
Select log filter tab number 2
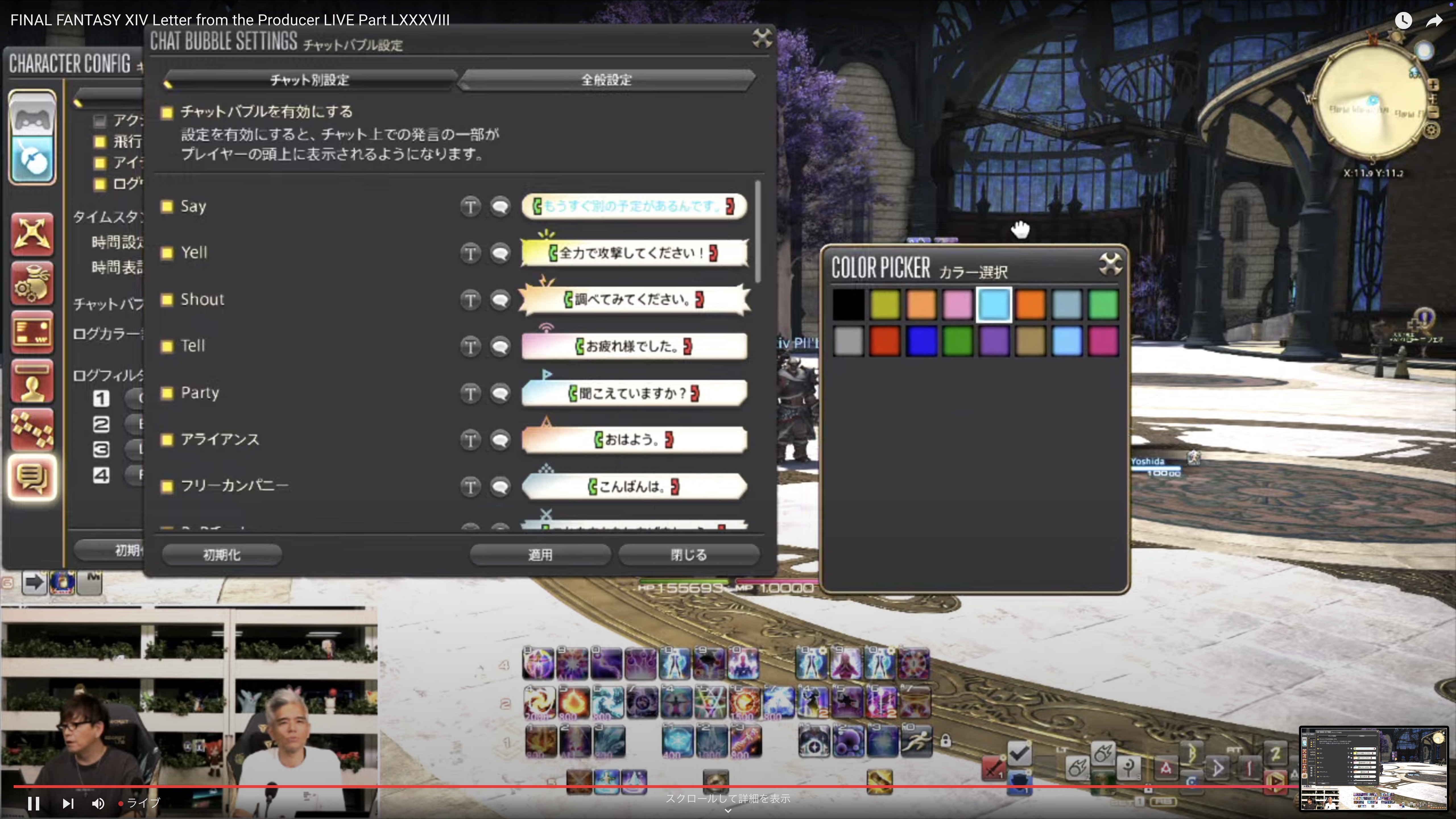101,425
